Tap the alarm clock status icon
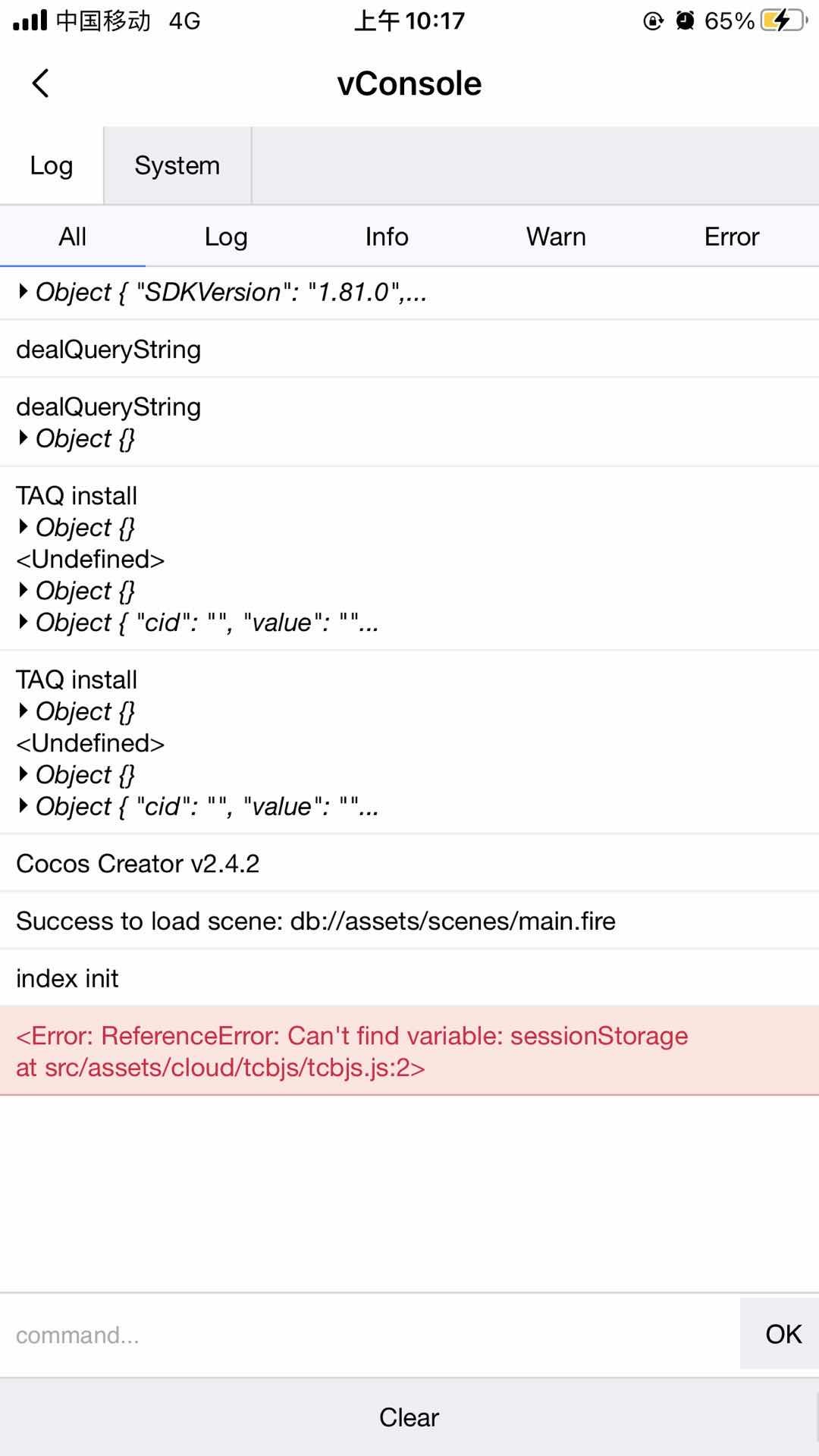 pyautogui.click(x=685, y=20)
